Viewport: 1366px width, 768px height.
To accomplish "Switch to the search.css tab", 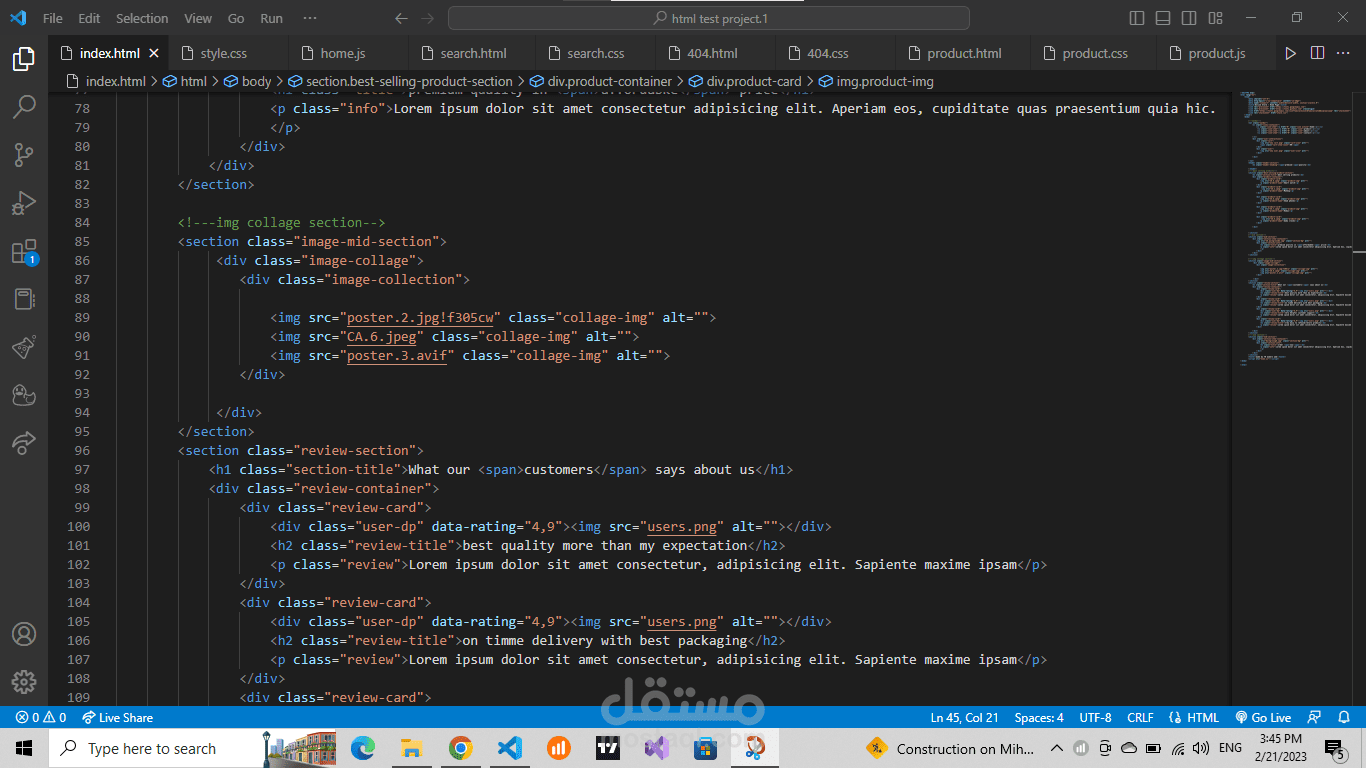I will point(595,53).
